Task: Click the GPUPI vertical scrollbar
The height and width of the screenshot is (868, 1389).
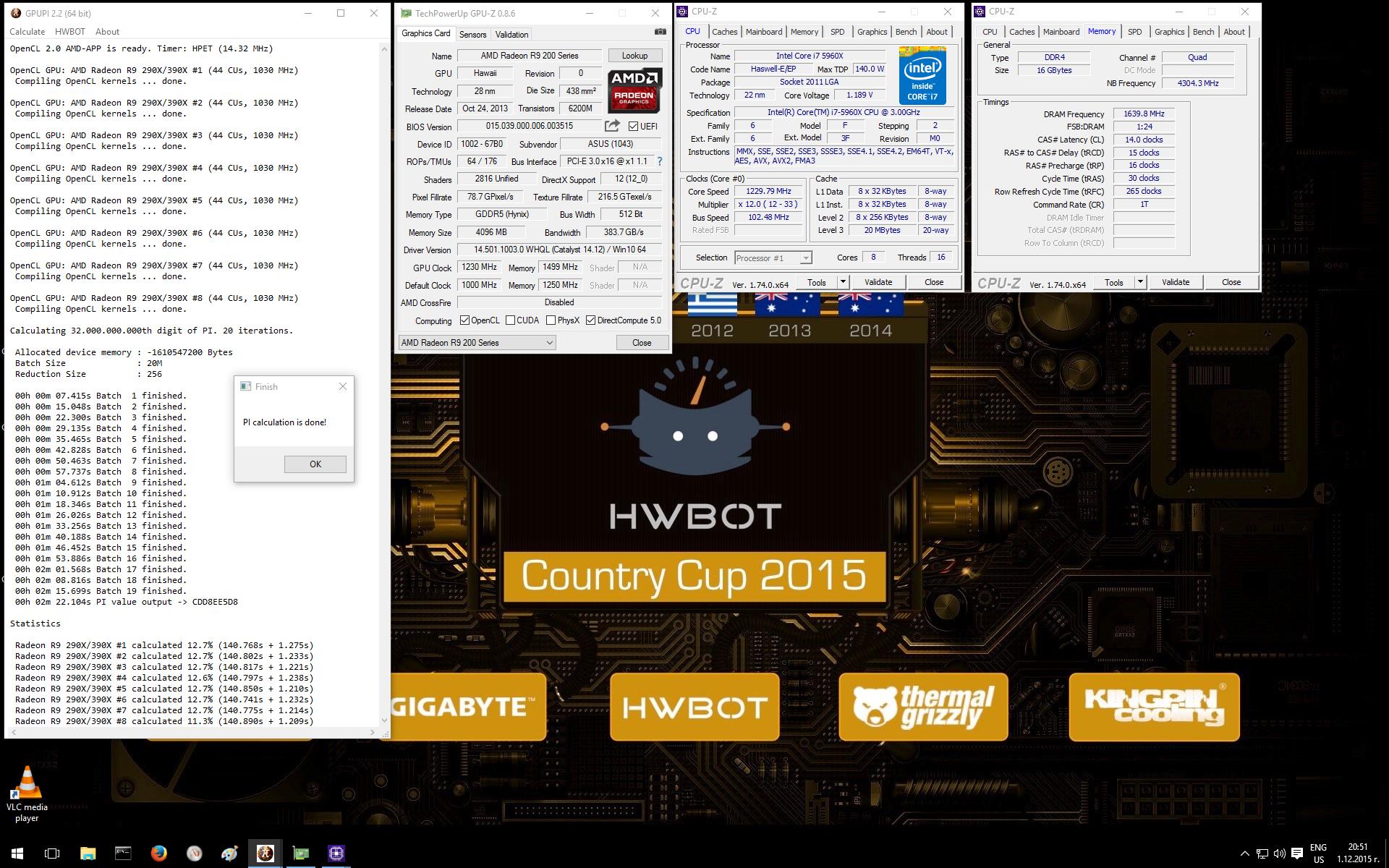Action: [x=384, y=383]
